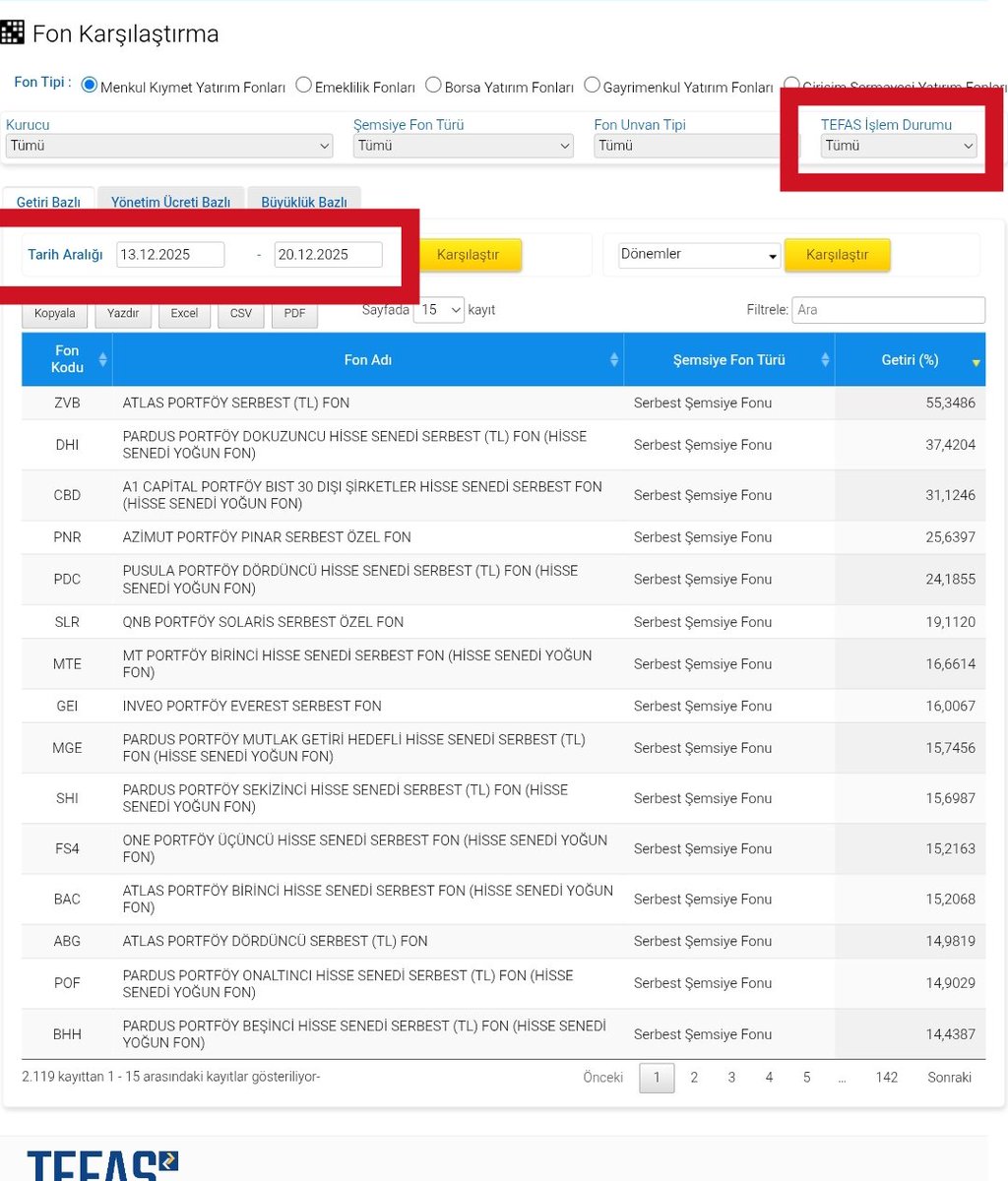
Task: Click the TEFAS logo at bottom
Action: coord(102,1165)
